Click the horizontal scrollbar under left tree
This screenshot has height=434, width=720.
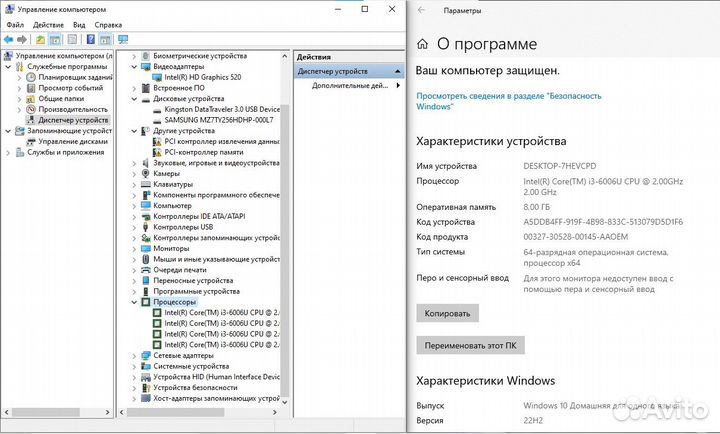(x=45, y=412)
